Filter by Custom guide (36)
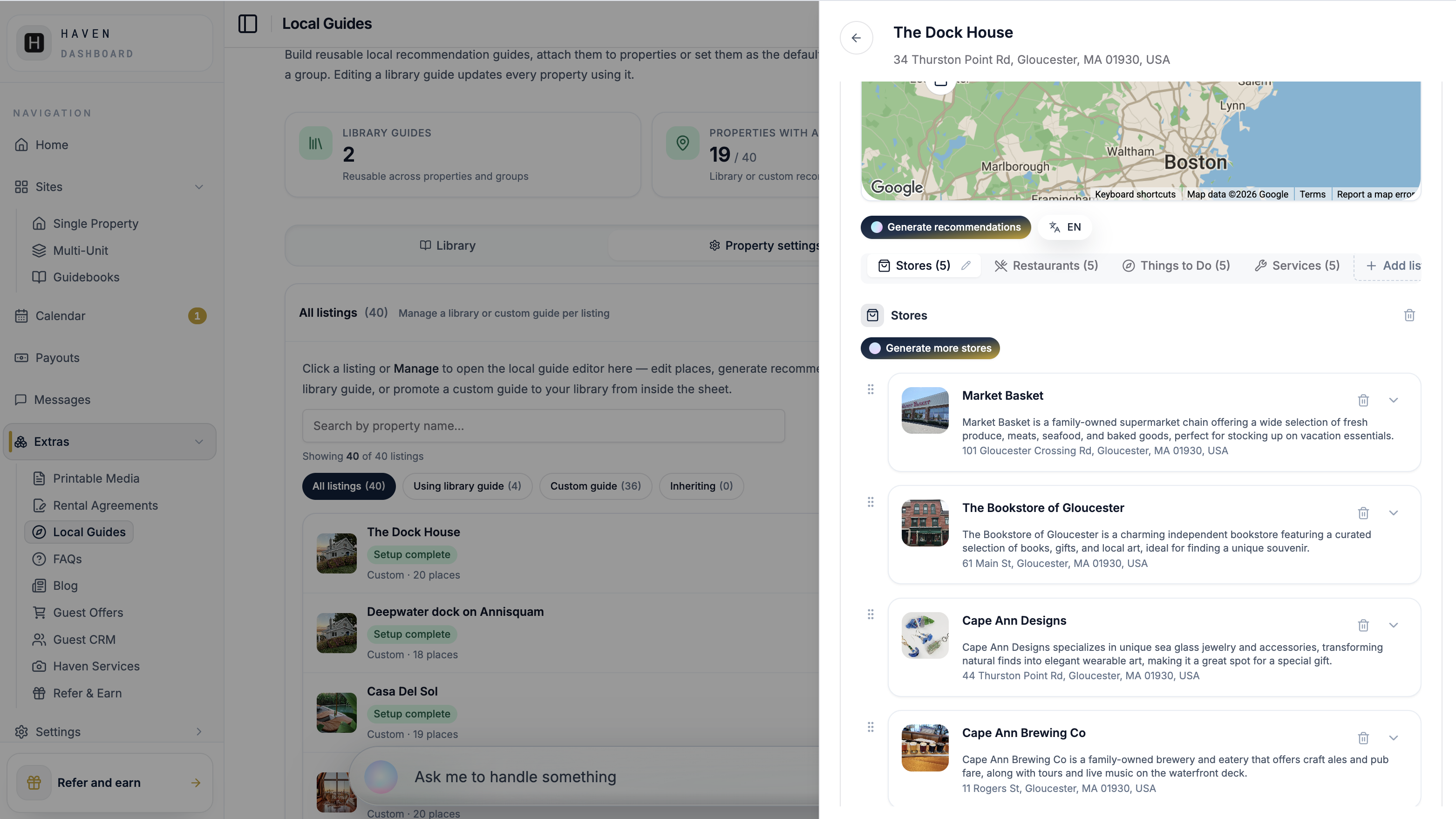This screenshot has height=819, width=1456. tap(595, 486)
